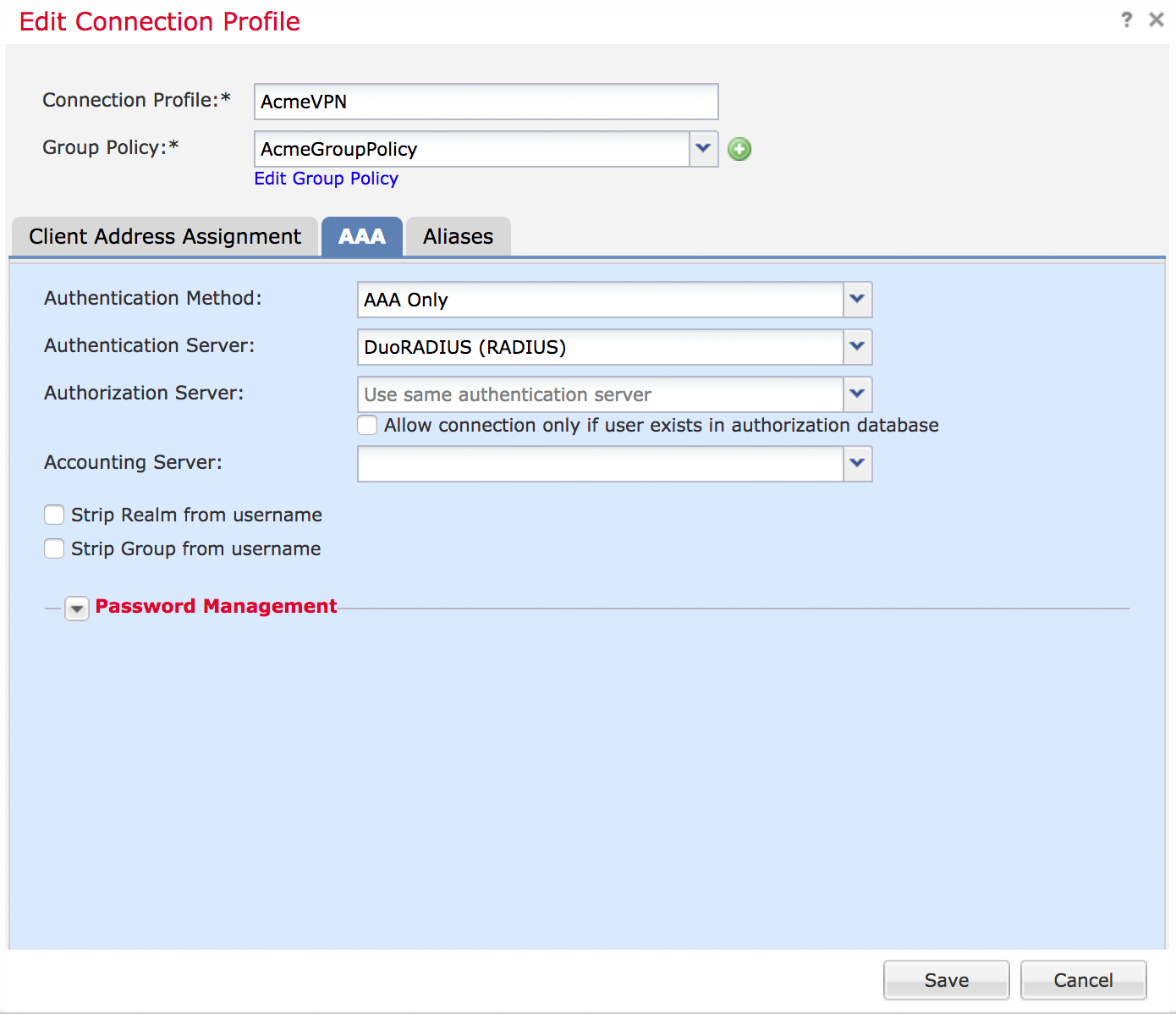Open the Authorization Server dropdown
Screen dimensions: 1176x1014
(856, 394)
